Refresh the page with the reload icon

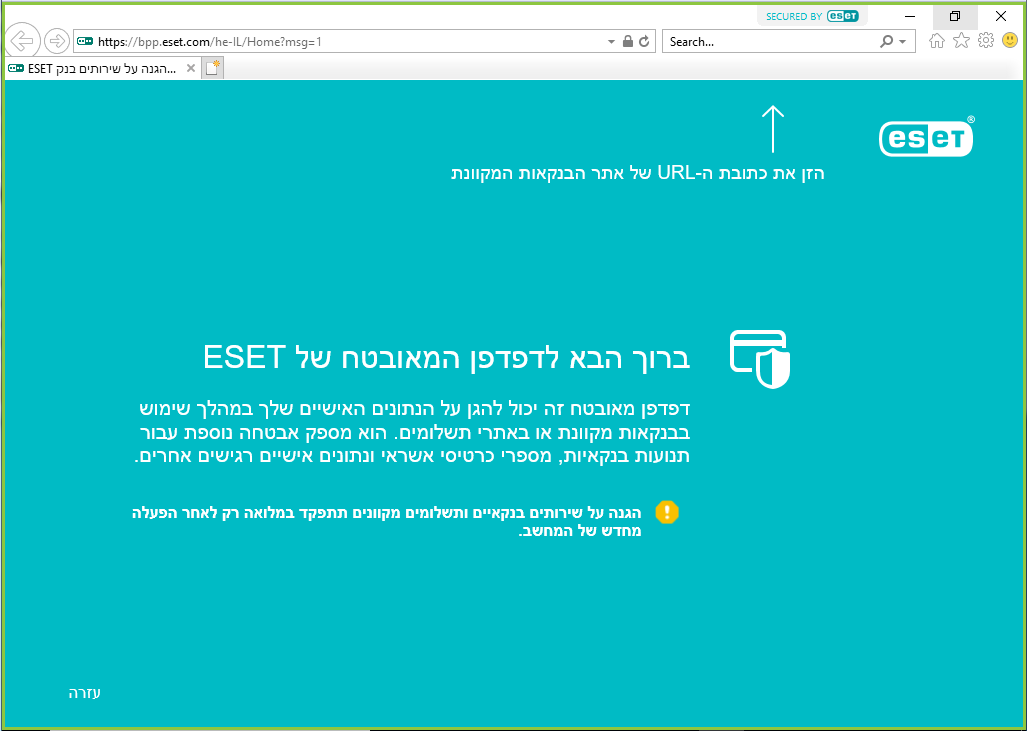pyautogui.click(x=644, y=41)
